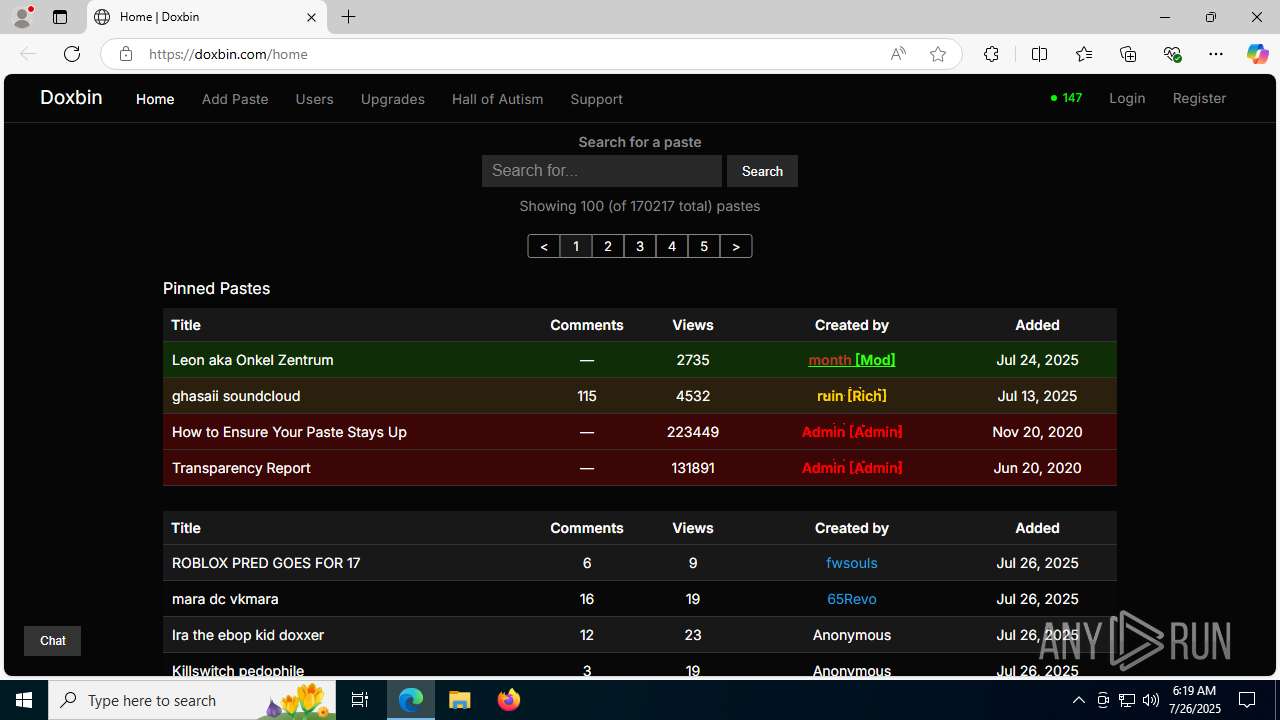The height and width of the screenshot is (720, 1280).
Task: Show hidden system tray icons
Action: 1078,700
